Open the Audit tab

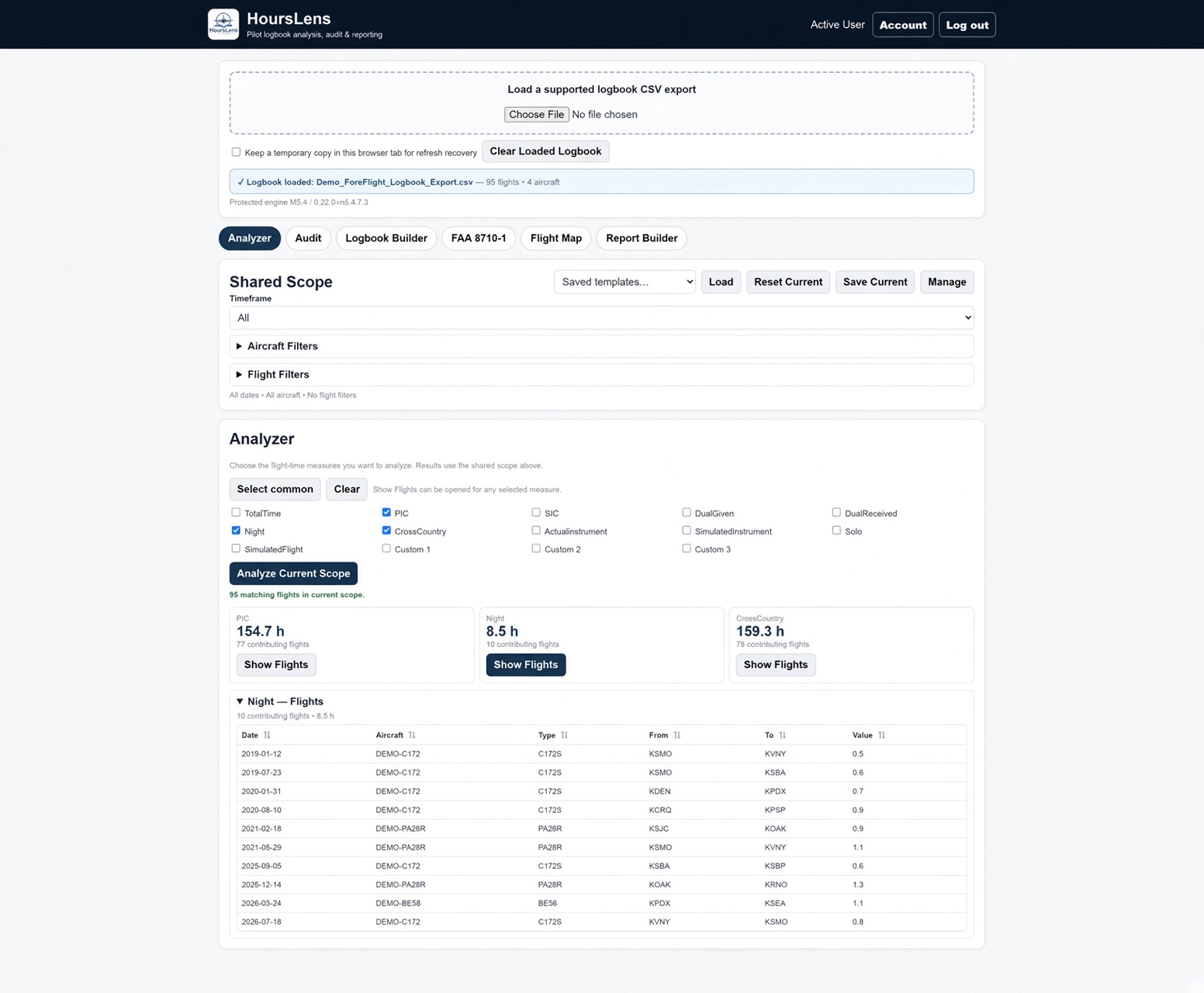pos(308,238)
